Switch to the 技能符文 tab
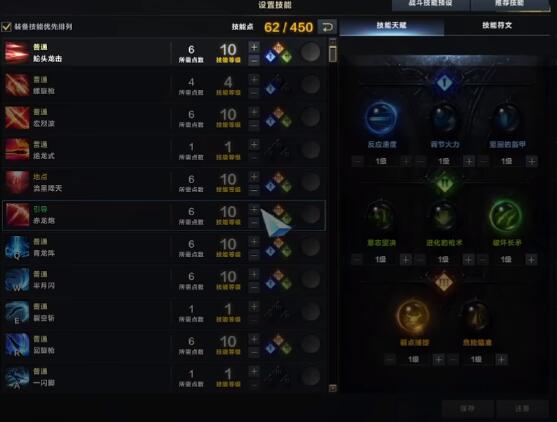 497,26
